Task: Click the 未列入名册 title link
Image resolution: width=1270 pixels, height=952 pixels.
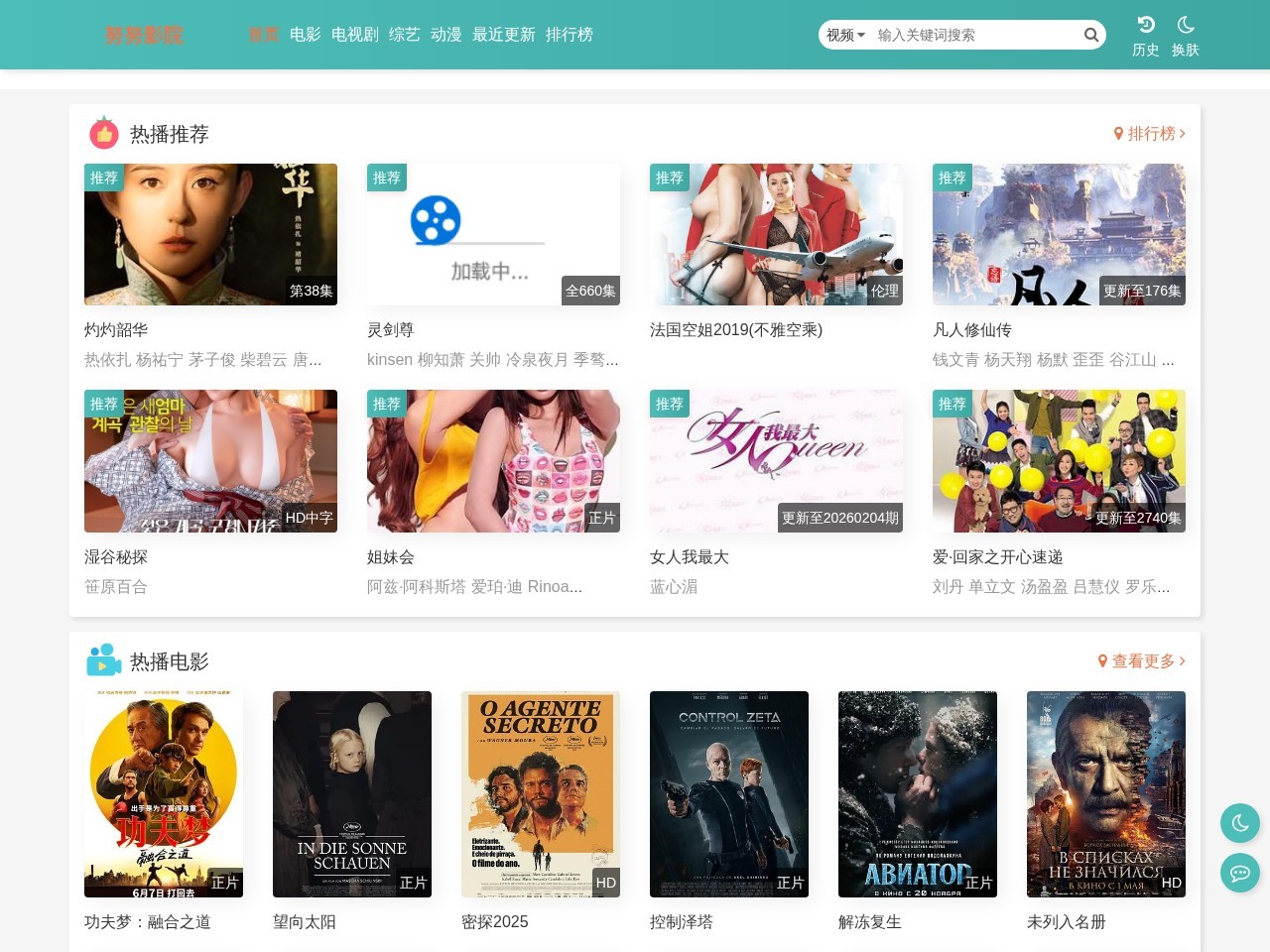Action: tap(1067, 922)
